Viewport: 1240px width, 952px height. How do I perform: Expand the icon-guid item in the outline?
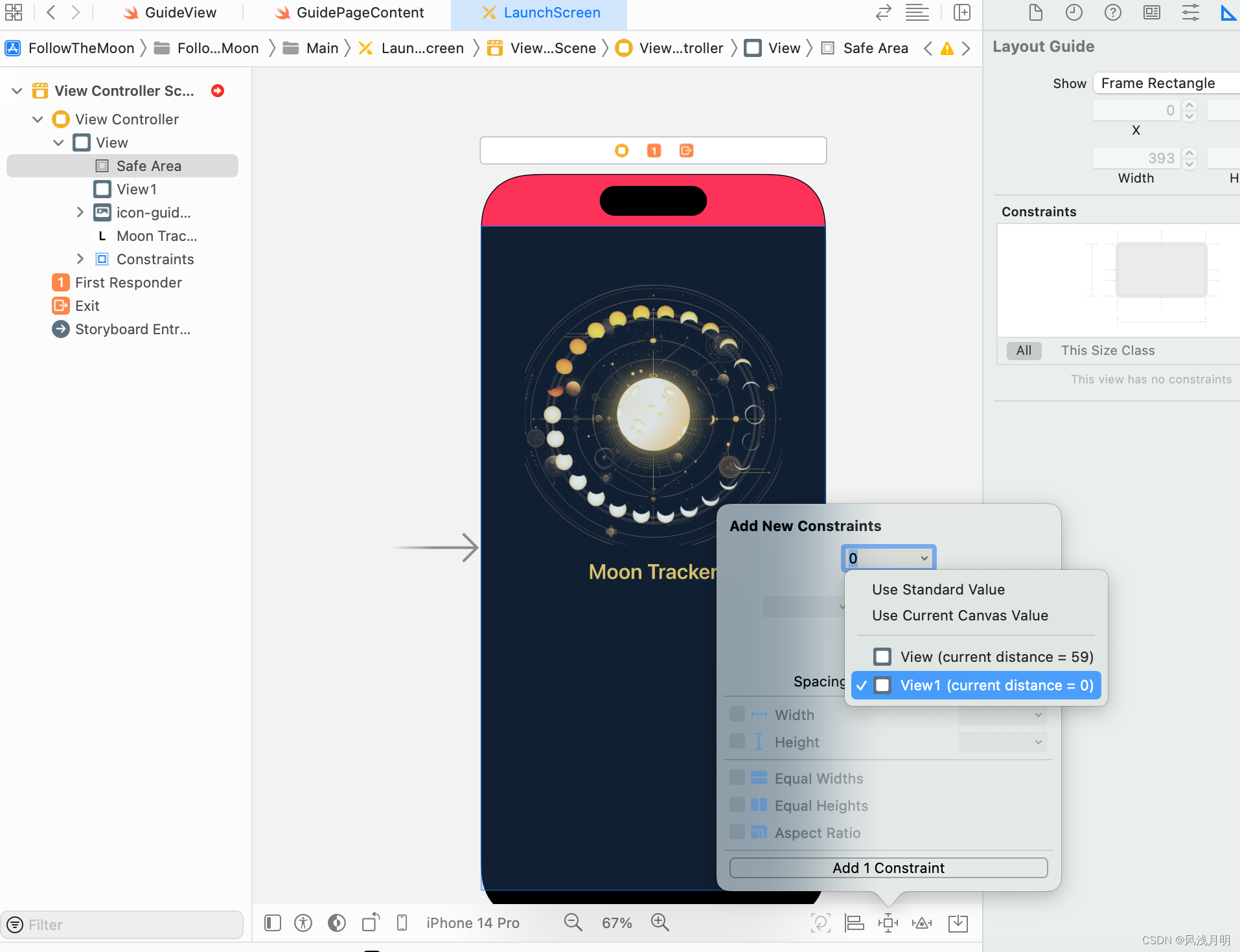[x=80, y=212]
